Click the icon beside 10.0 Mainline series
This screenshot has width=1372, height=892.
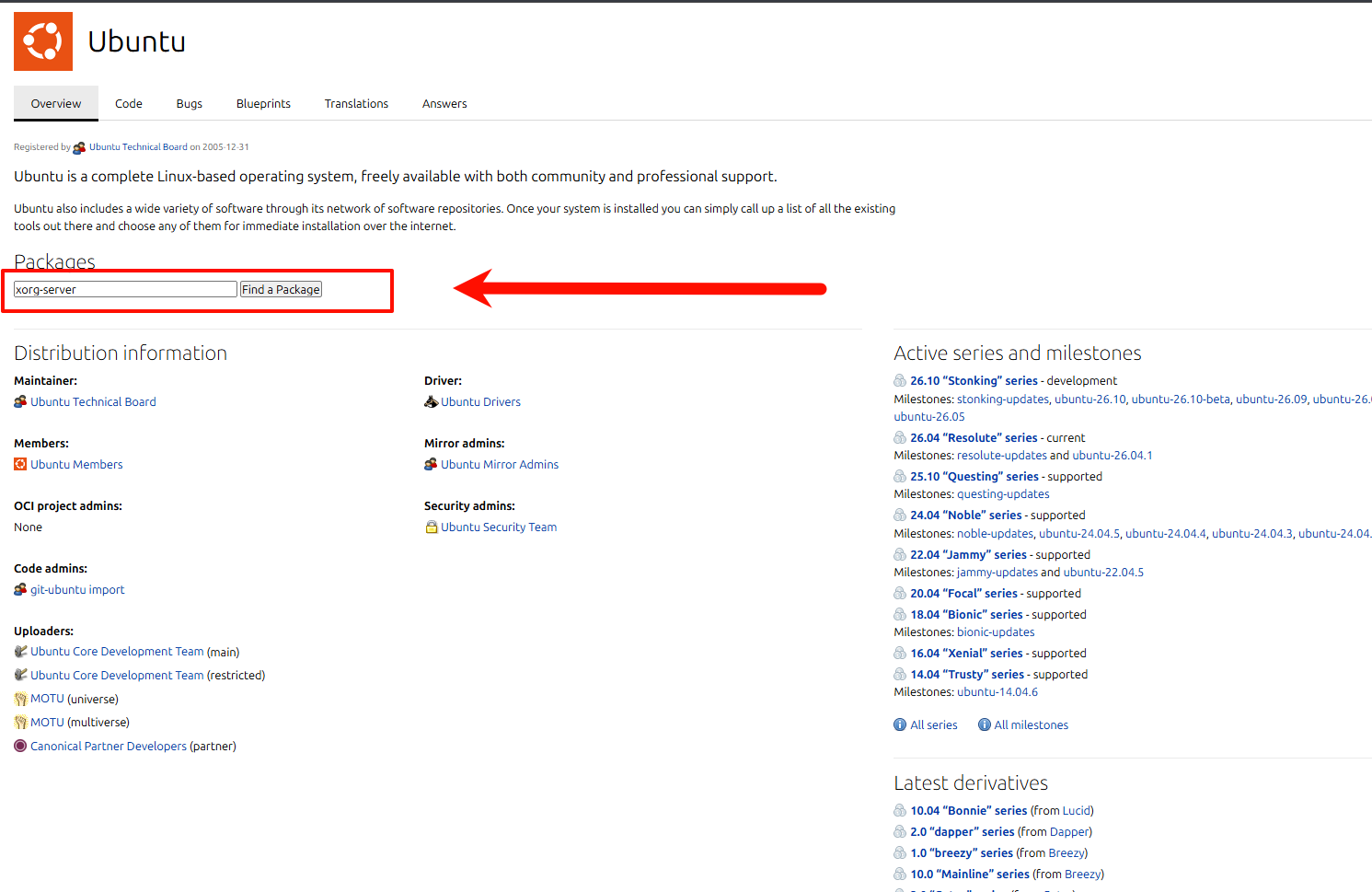[x=900, y=874]
